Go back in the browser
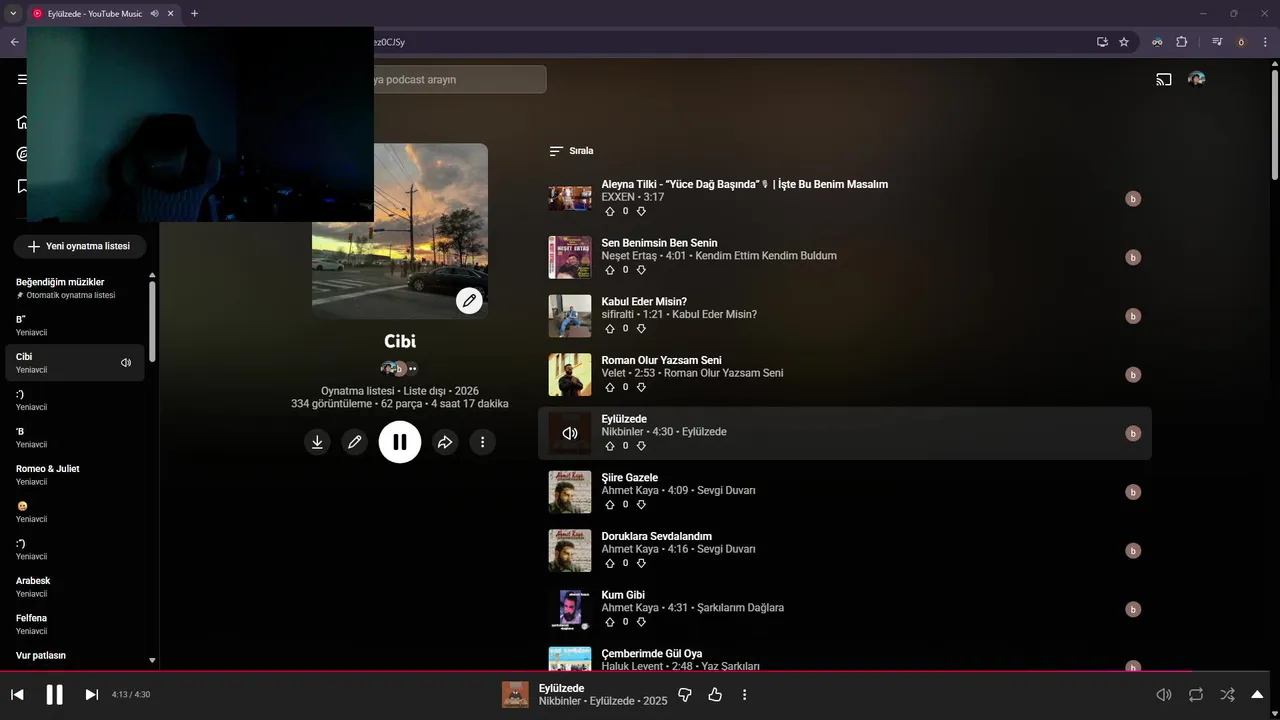The height and width of the screenshot is (720, 1280). pyautogui.click(x=14, y=42)
